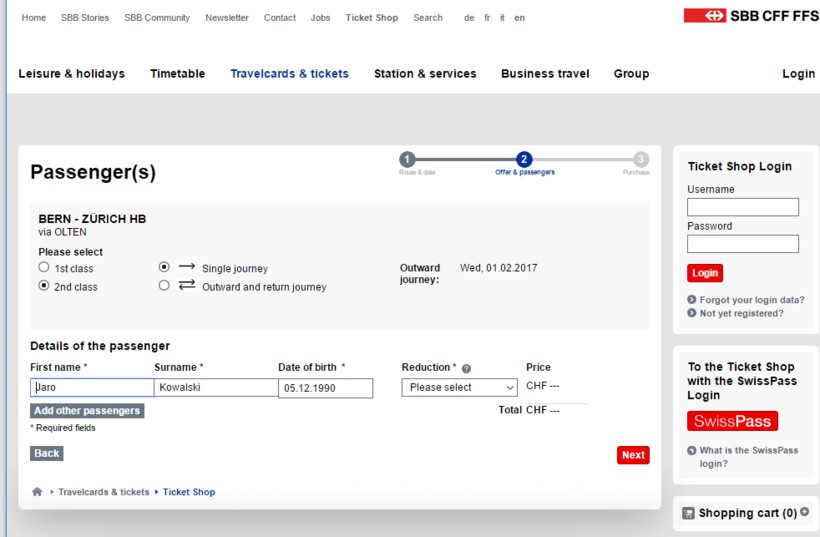820x537 pixels.
Task: Click the home icon in breadcrumb
Action: tap(37, 492)
